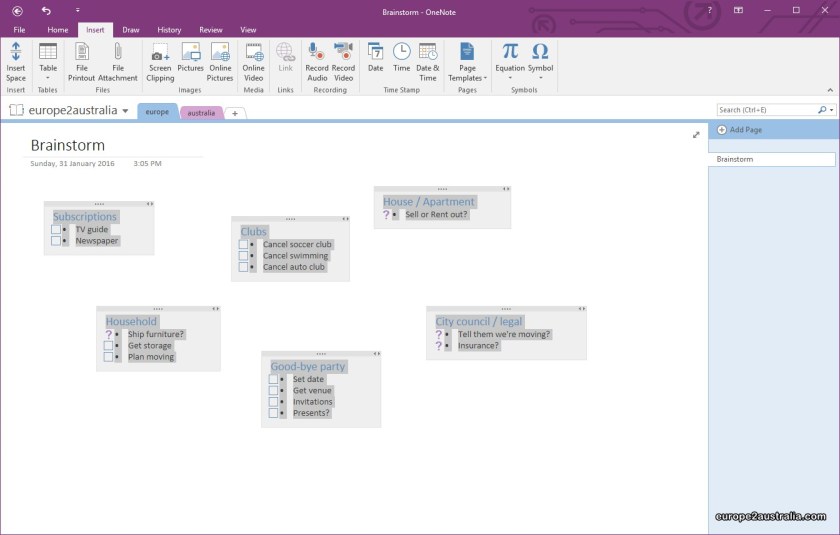Customize Quick Access Toolbar dropdown
The height and width of the screenshot is (535, 840).
tap(78, 11)
